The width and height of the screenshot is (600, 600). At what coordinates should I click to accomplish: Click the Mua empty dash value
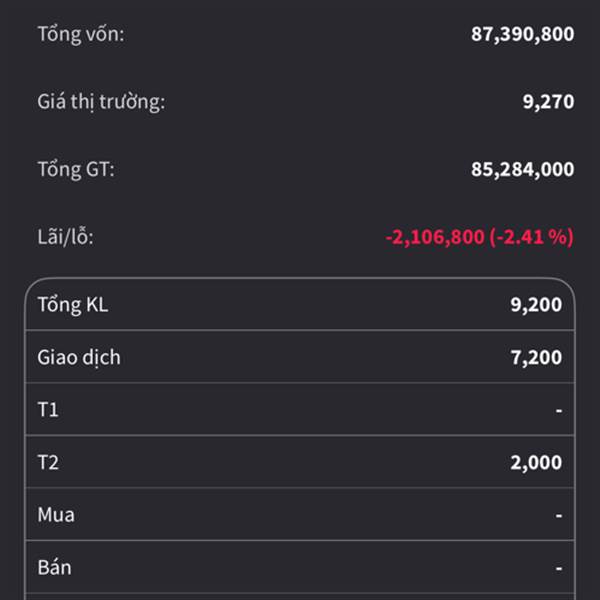(x=559, y=515)
